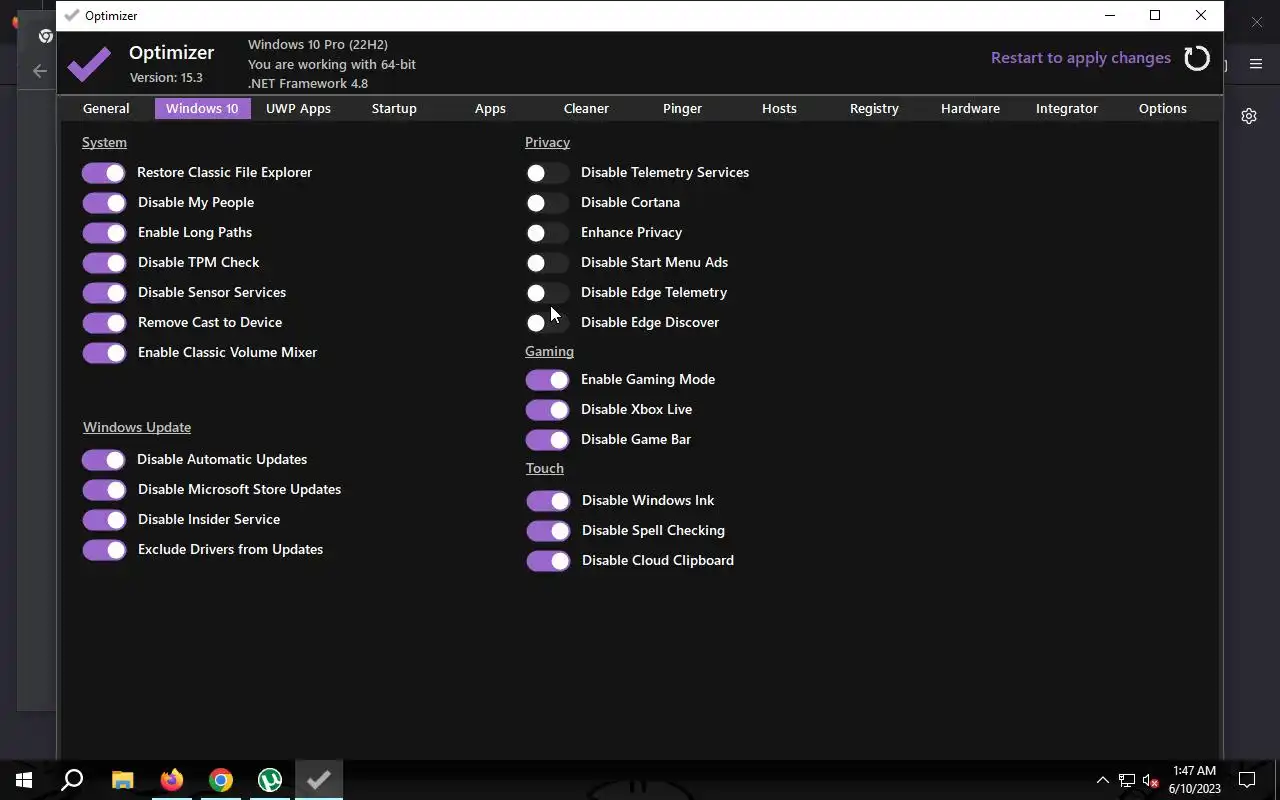The width and height of the screenshot is (1280, 800).
Task: Toggle Remove Cast to Device switch
Action: 104,323
